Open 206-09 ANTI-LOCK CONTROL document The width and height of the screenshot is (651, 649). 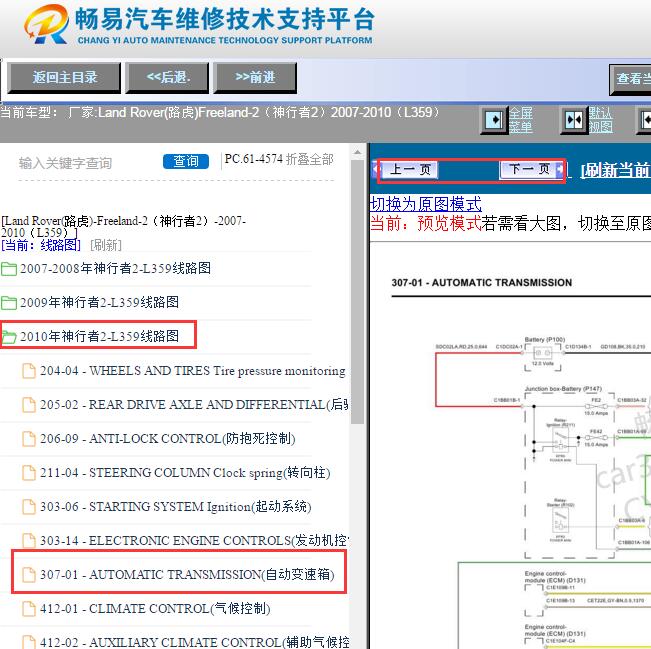(168, 439)
